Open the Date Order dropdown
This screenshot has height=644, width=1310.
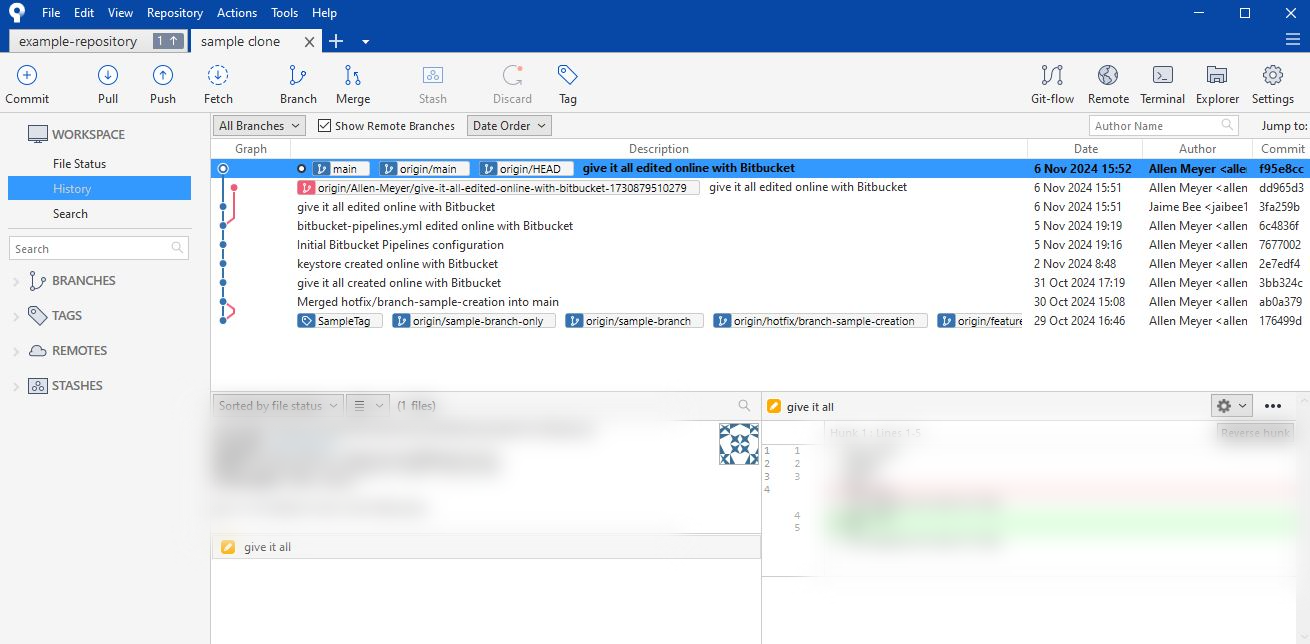coord(509,126)
